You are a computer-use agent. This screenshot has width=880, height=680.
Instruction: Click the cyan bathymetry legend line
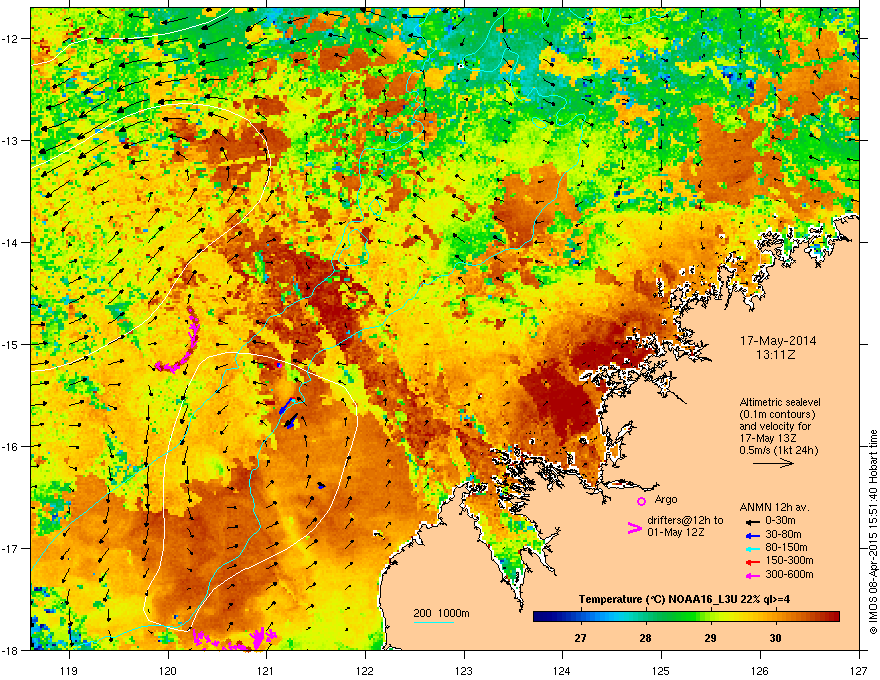coord(434,622)
